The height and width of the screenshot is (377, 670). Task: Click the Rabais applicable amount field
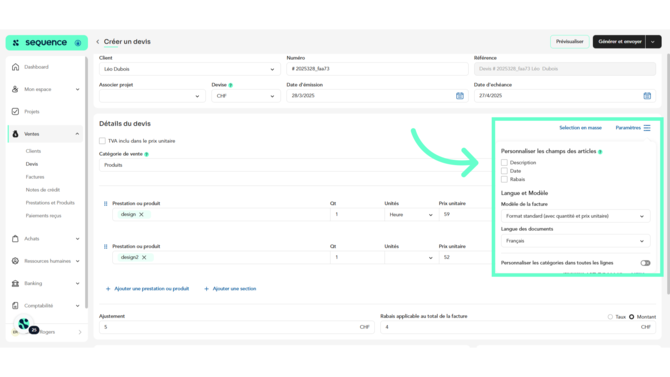(518, 327)
